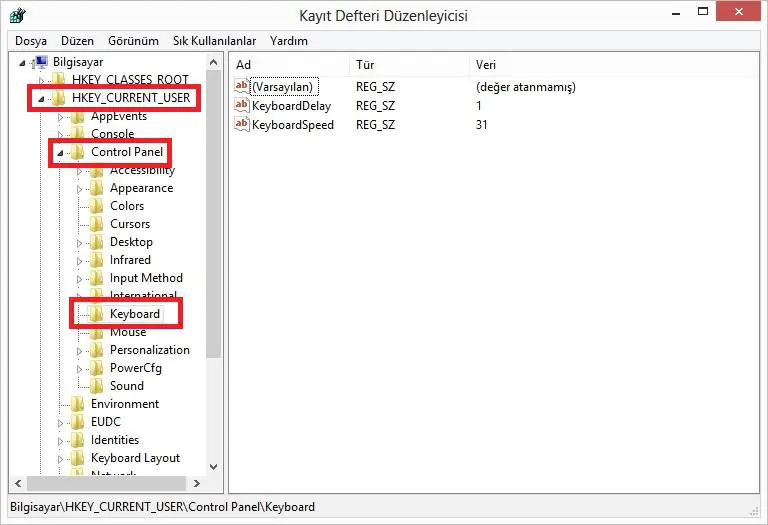This screenshot has height=525, width=768.
Task: Click tree horizontal scrollbar left arrow
Action: (x=18, y=483)
